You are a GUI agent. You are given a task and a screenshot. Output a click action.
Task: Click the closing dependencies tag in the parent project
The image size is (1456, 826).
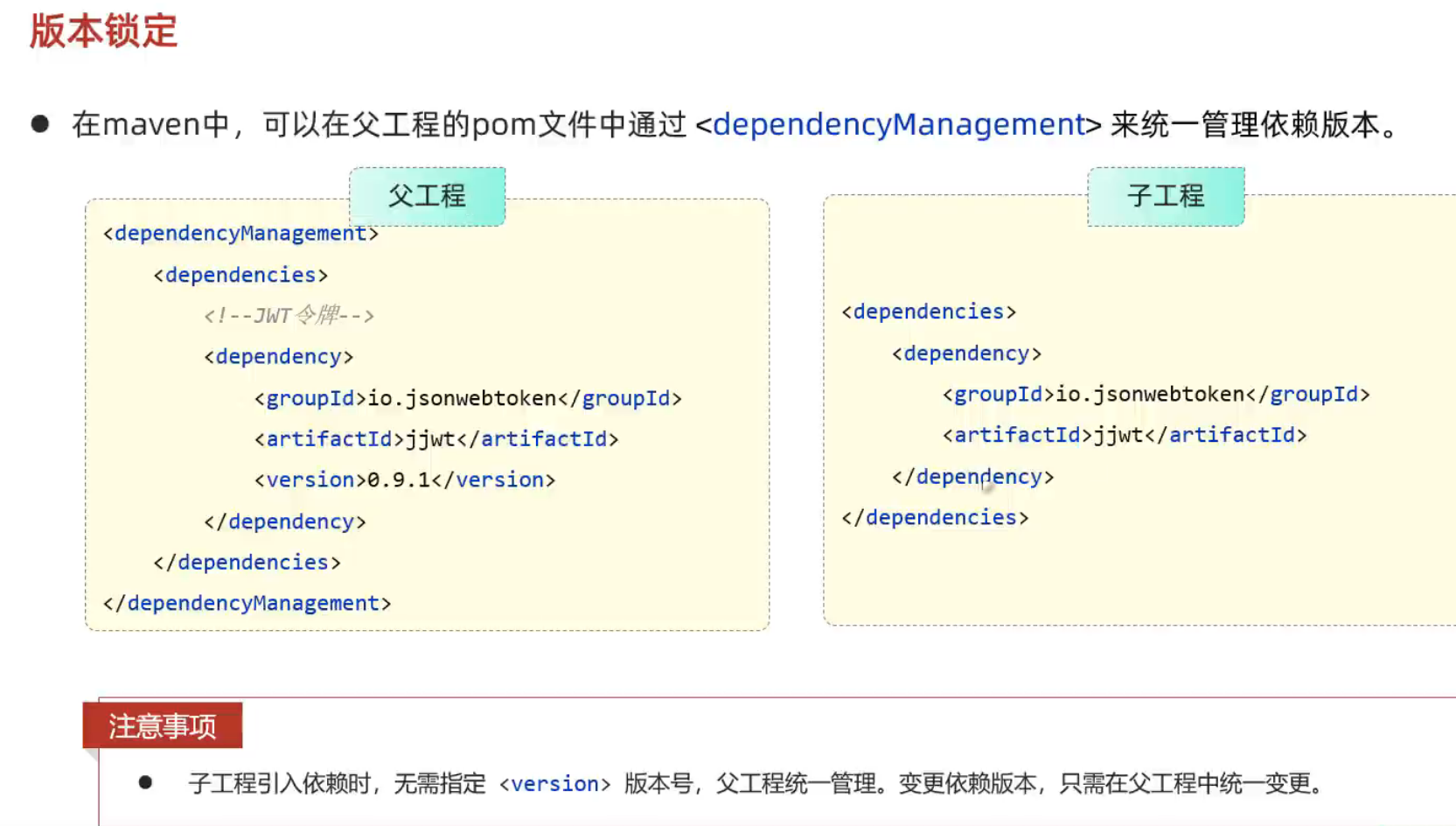coord(247,563)
